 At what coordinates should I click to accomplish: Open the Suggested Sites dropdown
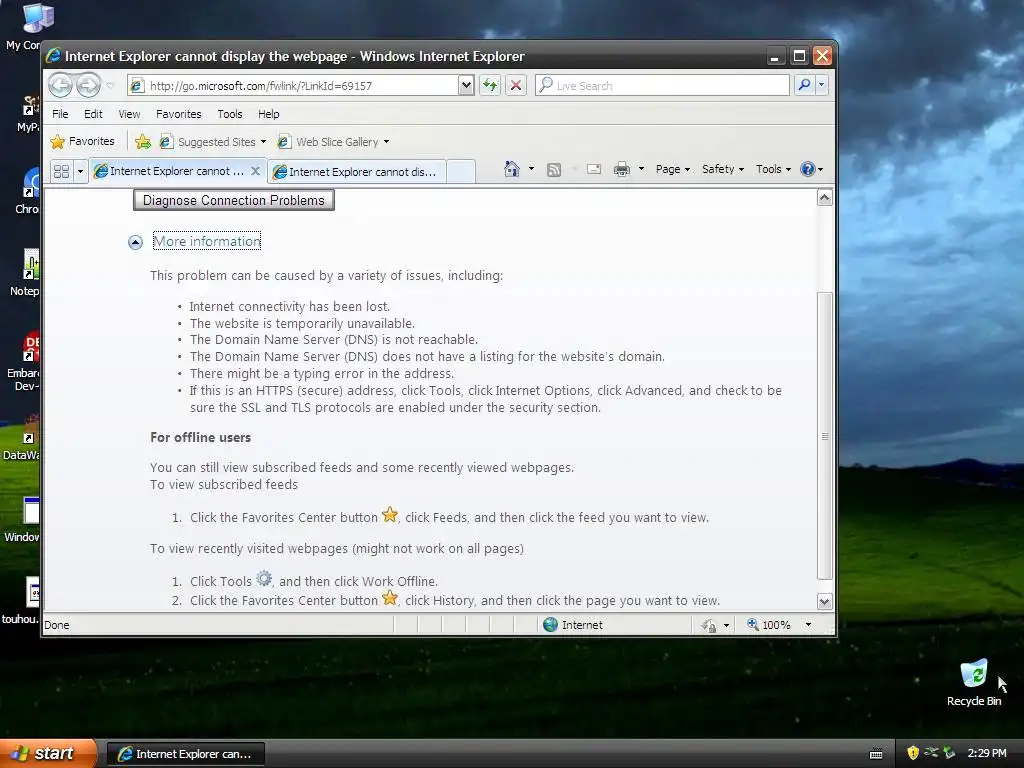click(213, 142)
